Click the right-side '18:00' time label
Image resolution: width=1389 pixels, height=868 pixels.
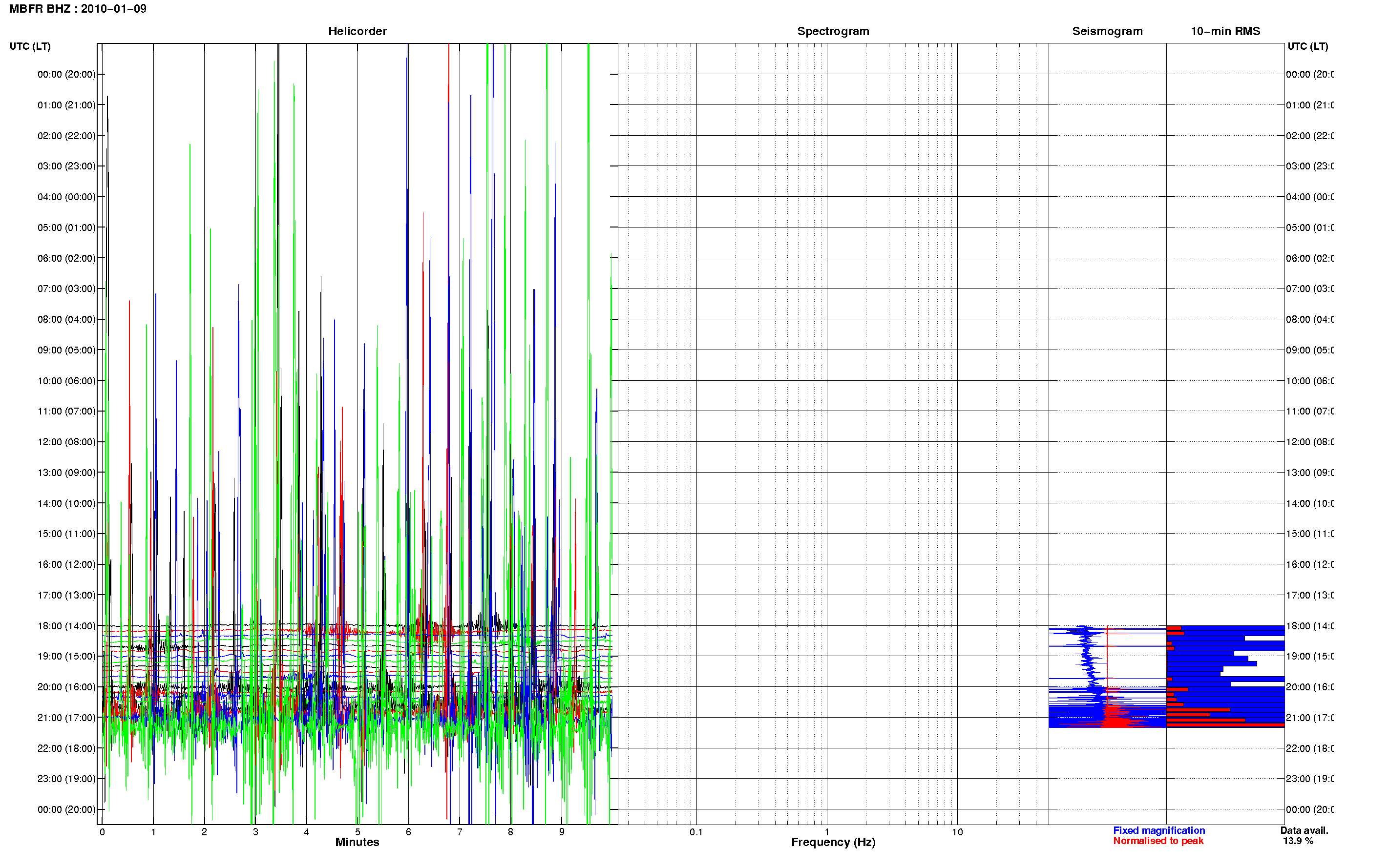click(x=1310, y=626)
